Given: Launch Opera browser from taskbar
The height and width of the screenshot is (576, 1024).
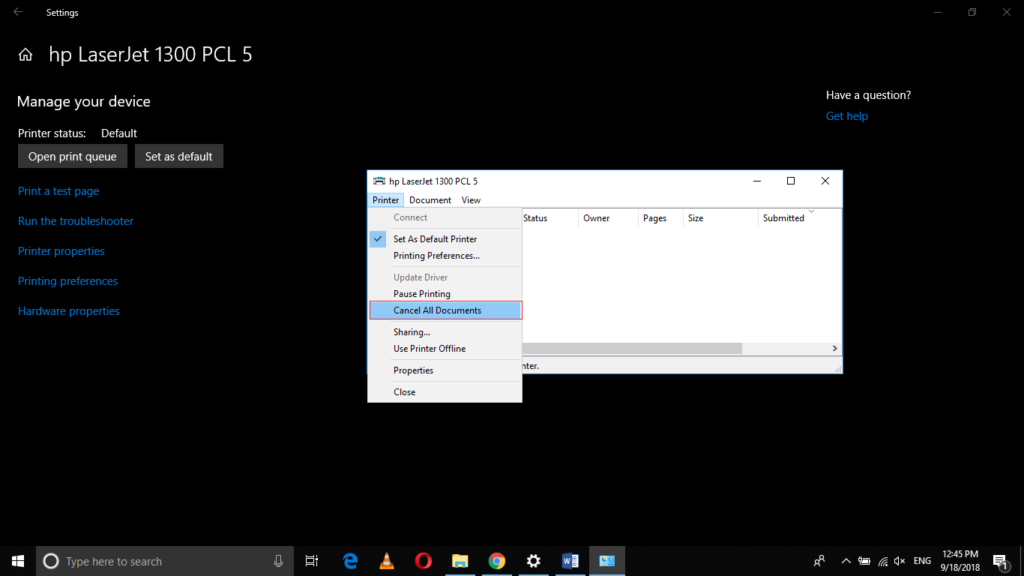Looking at the screenshot, I should (x=423, y=561).
